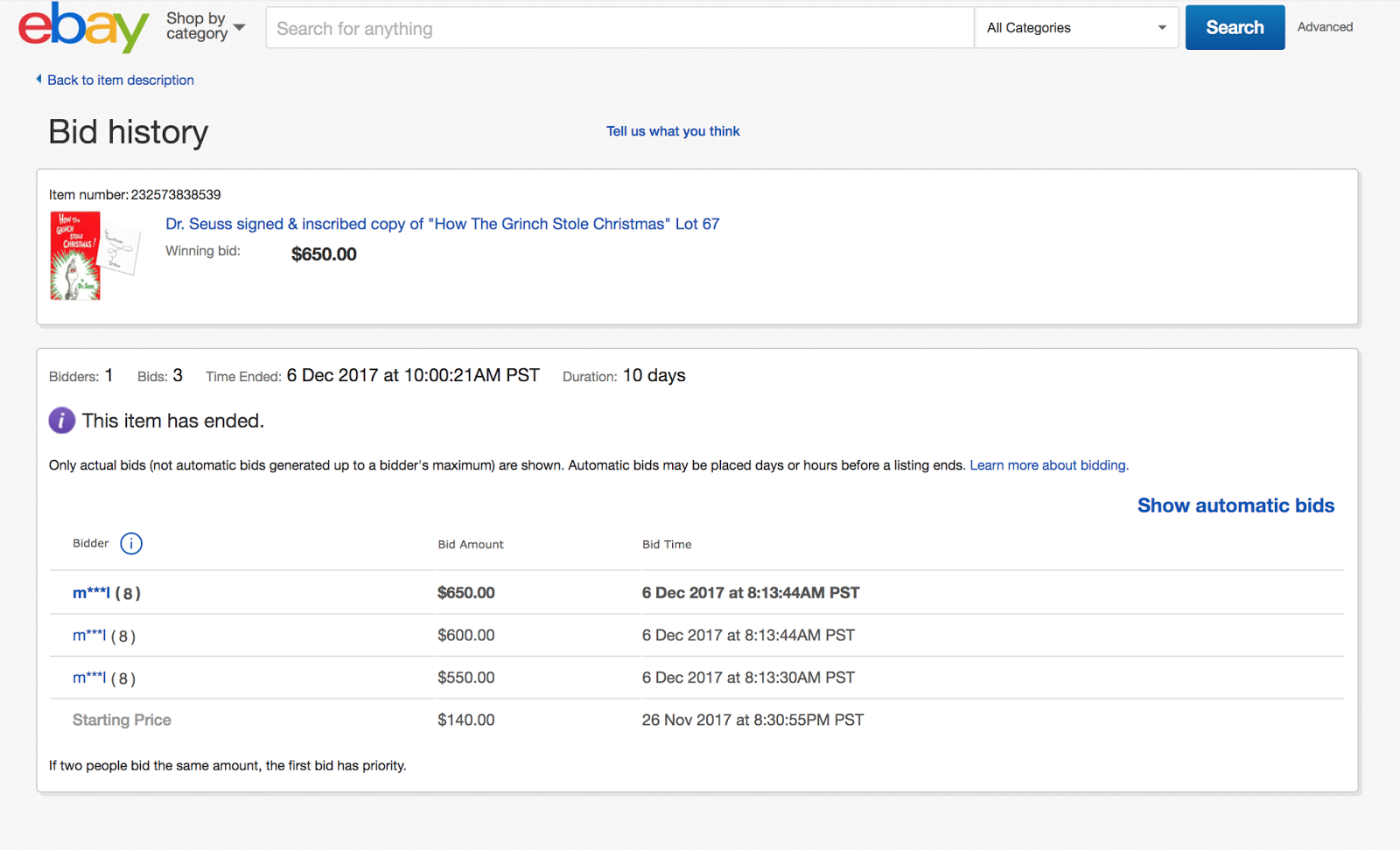Click the Winning bid $650.00 amount
Image resolution: width=1400 pixels, height=850 pixels.
pyautogui.click(x=324, y=254)
